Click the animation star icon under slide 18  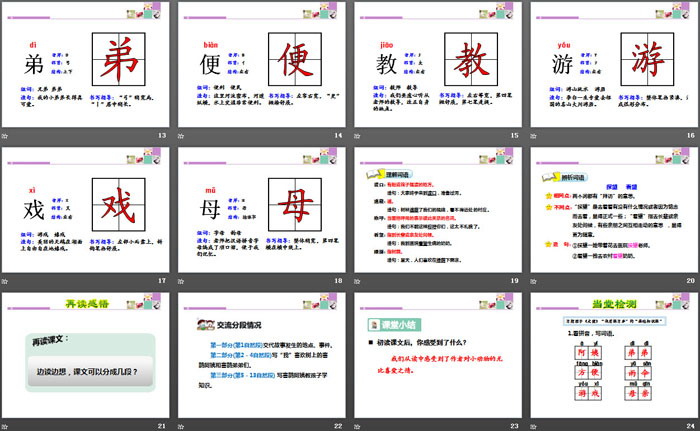click(184, 280)
